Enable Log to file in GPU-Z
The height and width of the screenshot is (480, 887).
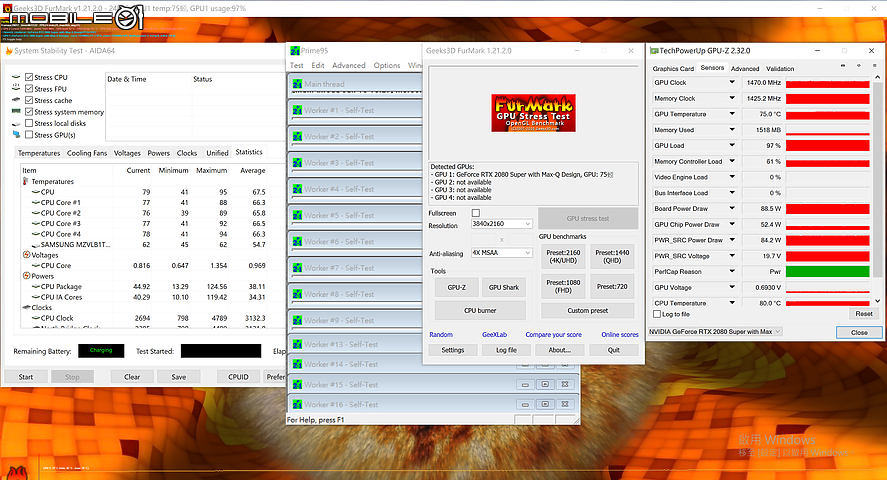pos(657,314)
